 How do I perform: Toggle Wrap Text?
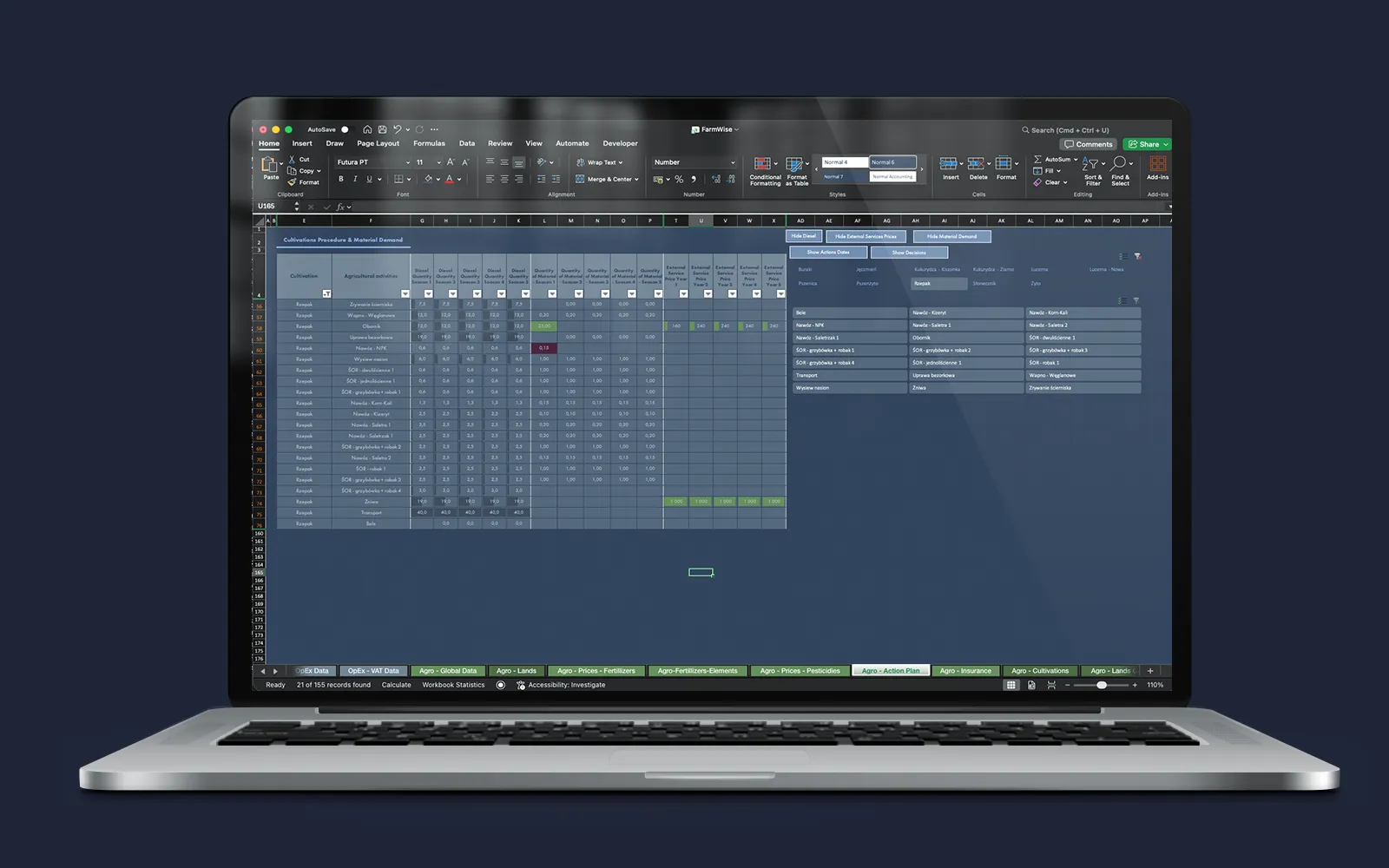click(600, 162)
